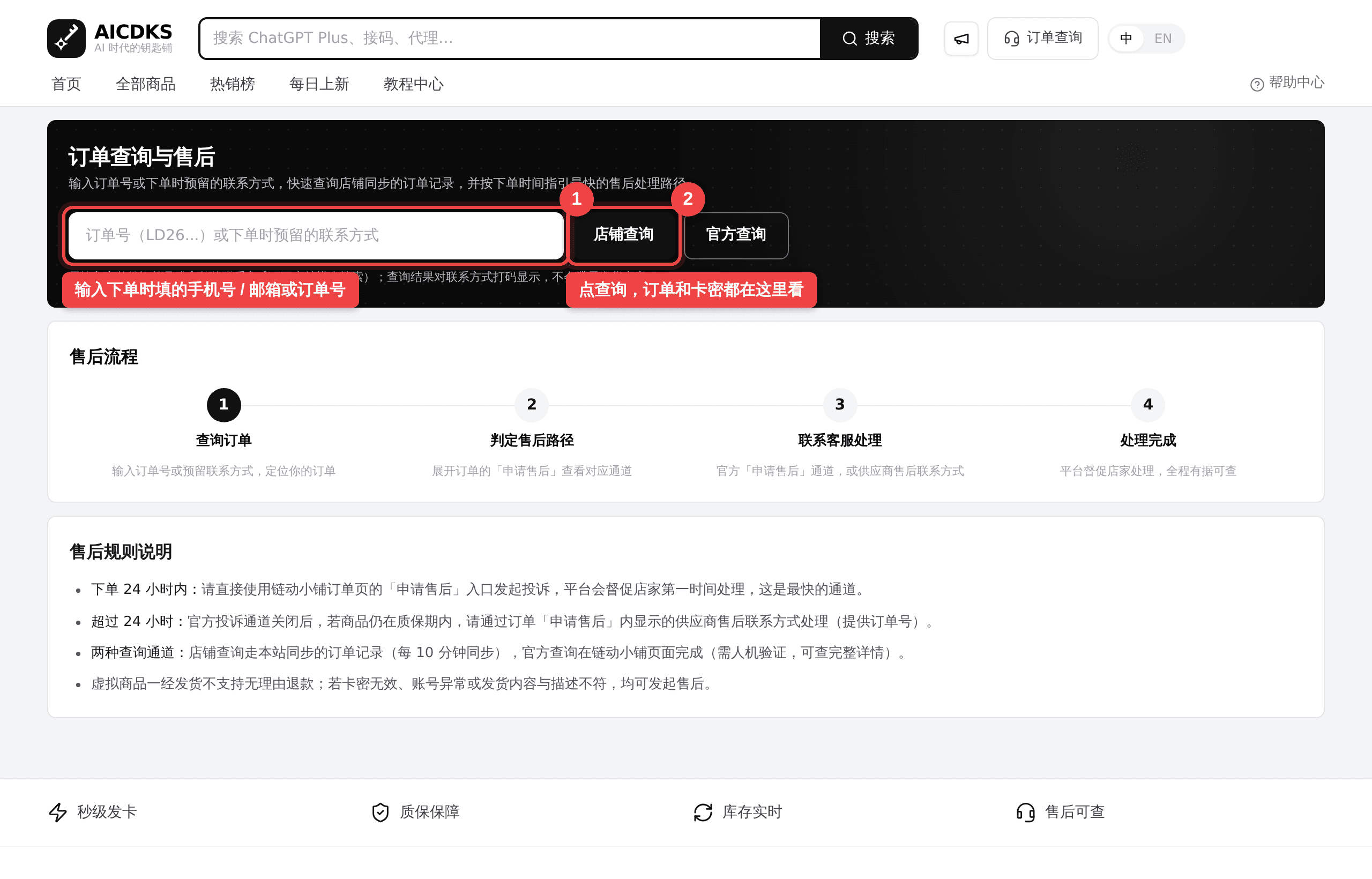This screenshot has width=1372, height=879.
Task: Click the headset icon beside 售后可查
Action: [1025, 812]
